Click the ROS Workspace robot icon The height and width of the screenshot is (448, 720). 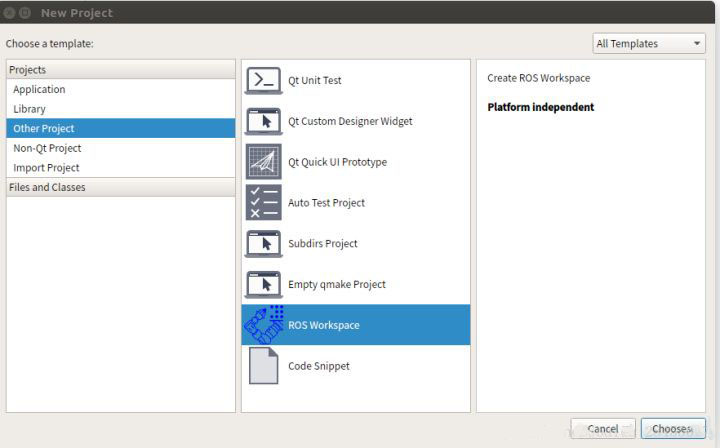point(264,325)
